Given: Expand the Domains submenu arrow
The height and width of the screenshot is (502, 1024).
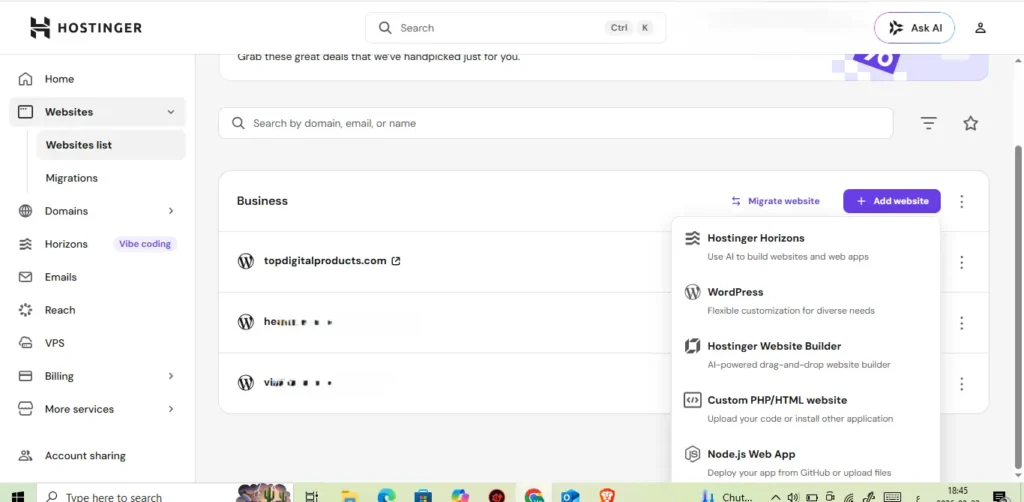Looking at the screenshot, I should (170, 211).
